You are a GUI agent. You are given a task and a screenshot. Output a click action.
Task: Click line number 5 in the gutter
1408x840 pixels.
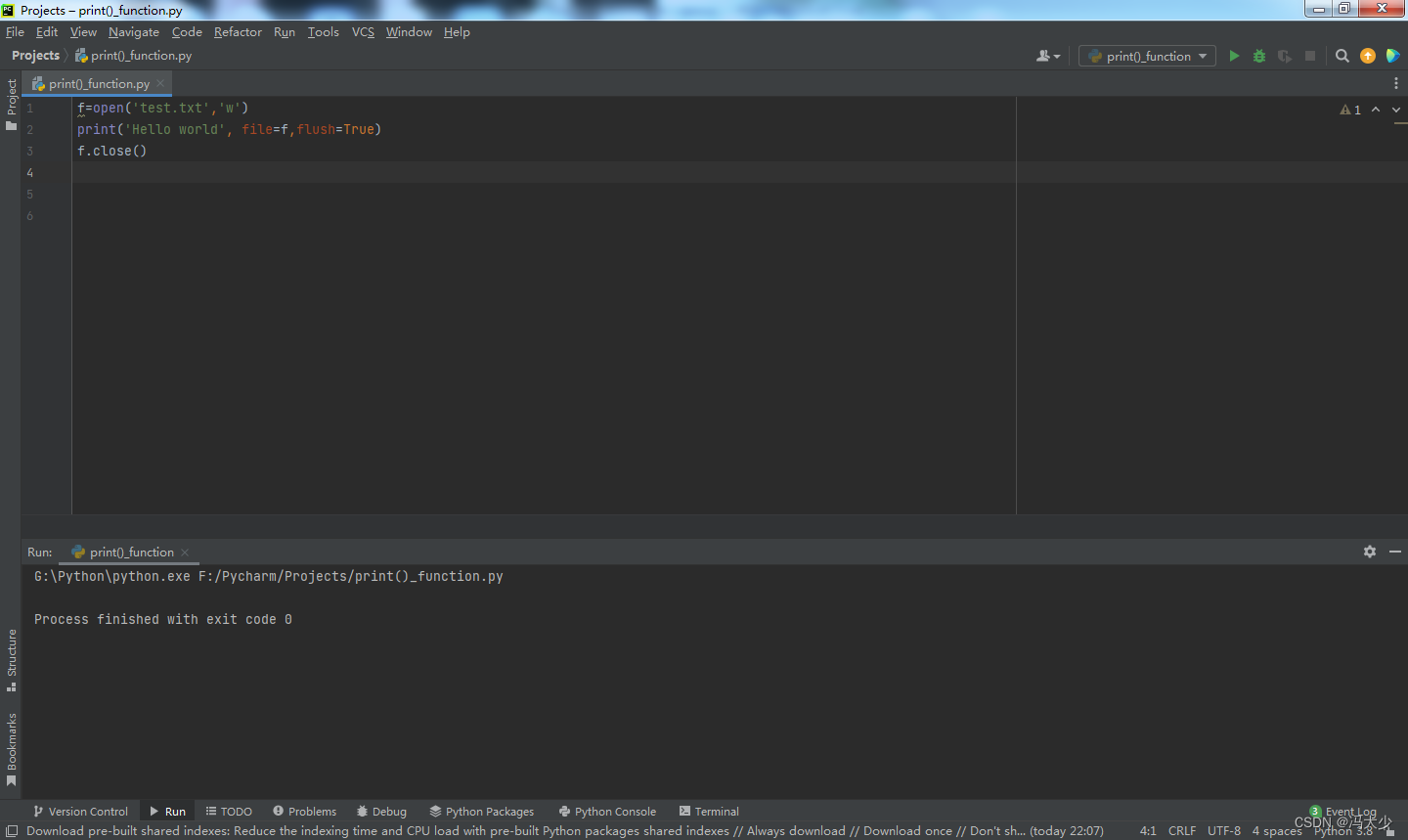point(29,194)
